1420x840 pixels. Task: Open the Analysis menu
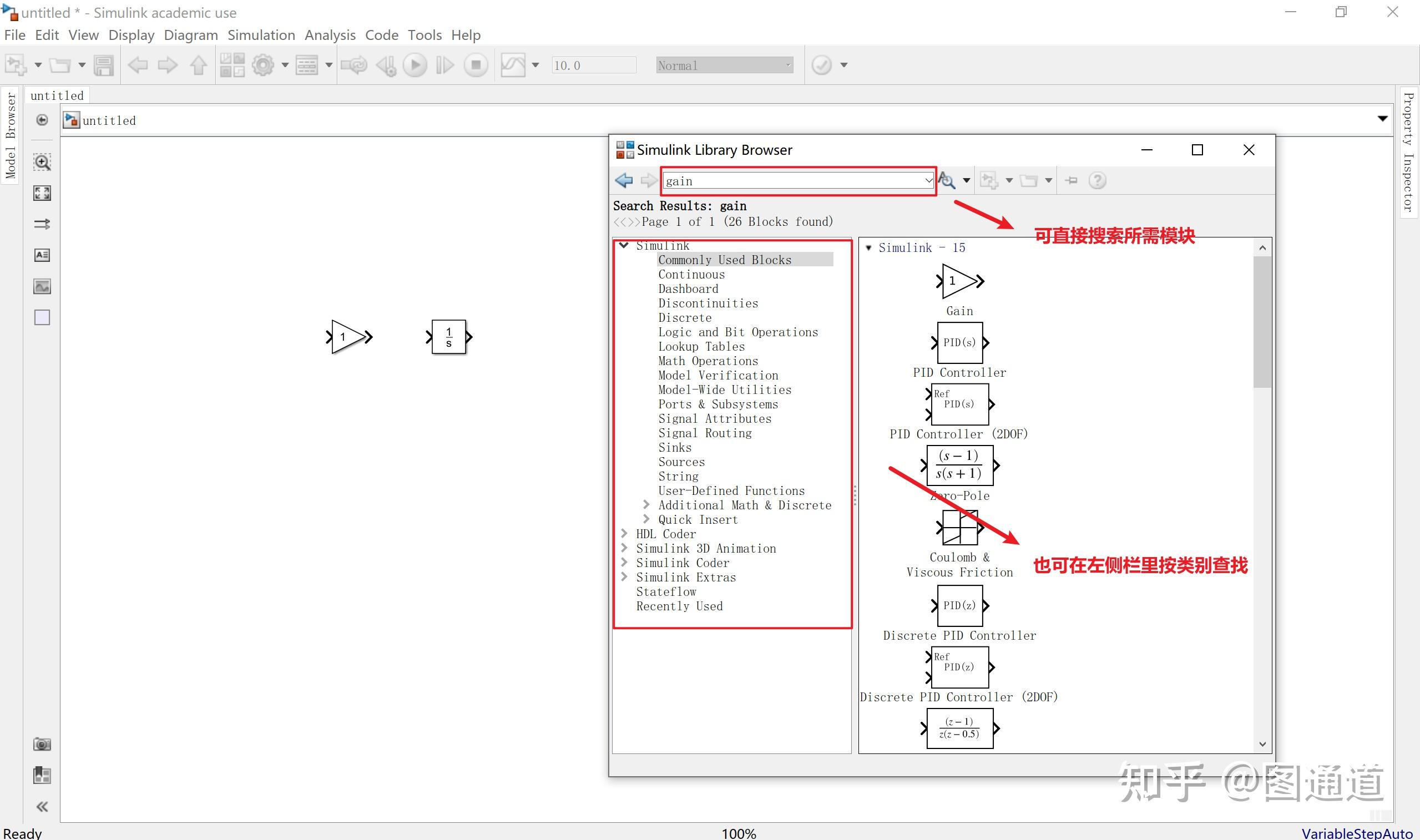(330, 35)
